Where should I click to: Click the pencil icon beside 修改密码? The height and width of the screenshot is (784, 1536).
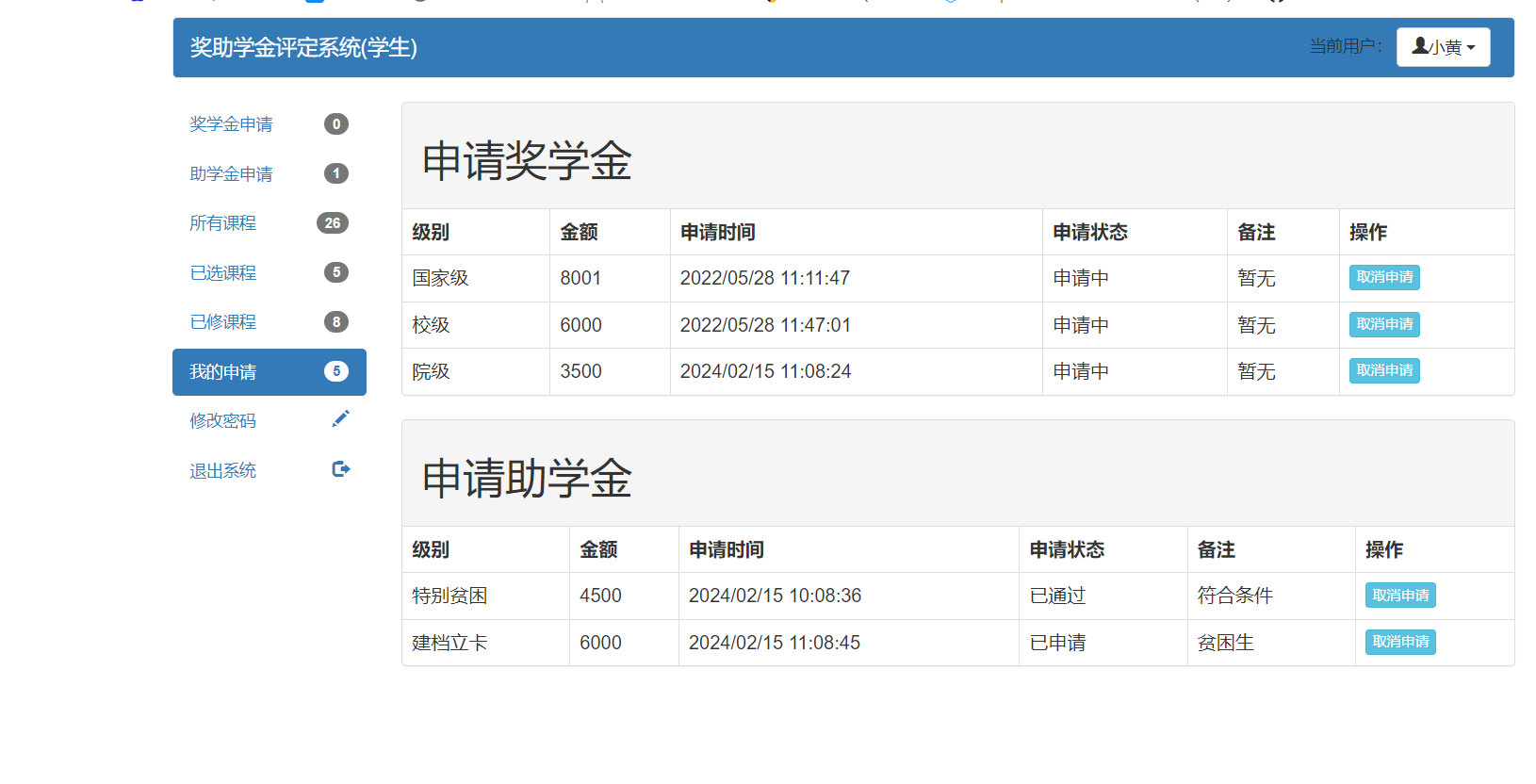pyautogui.click(x=340, y=418)
